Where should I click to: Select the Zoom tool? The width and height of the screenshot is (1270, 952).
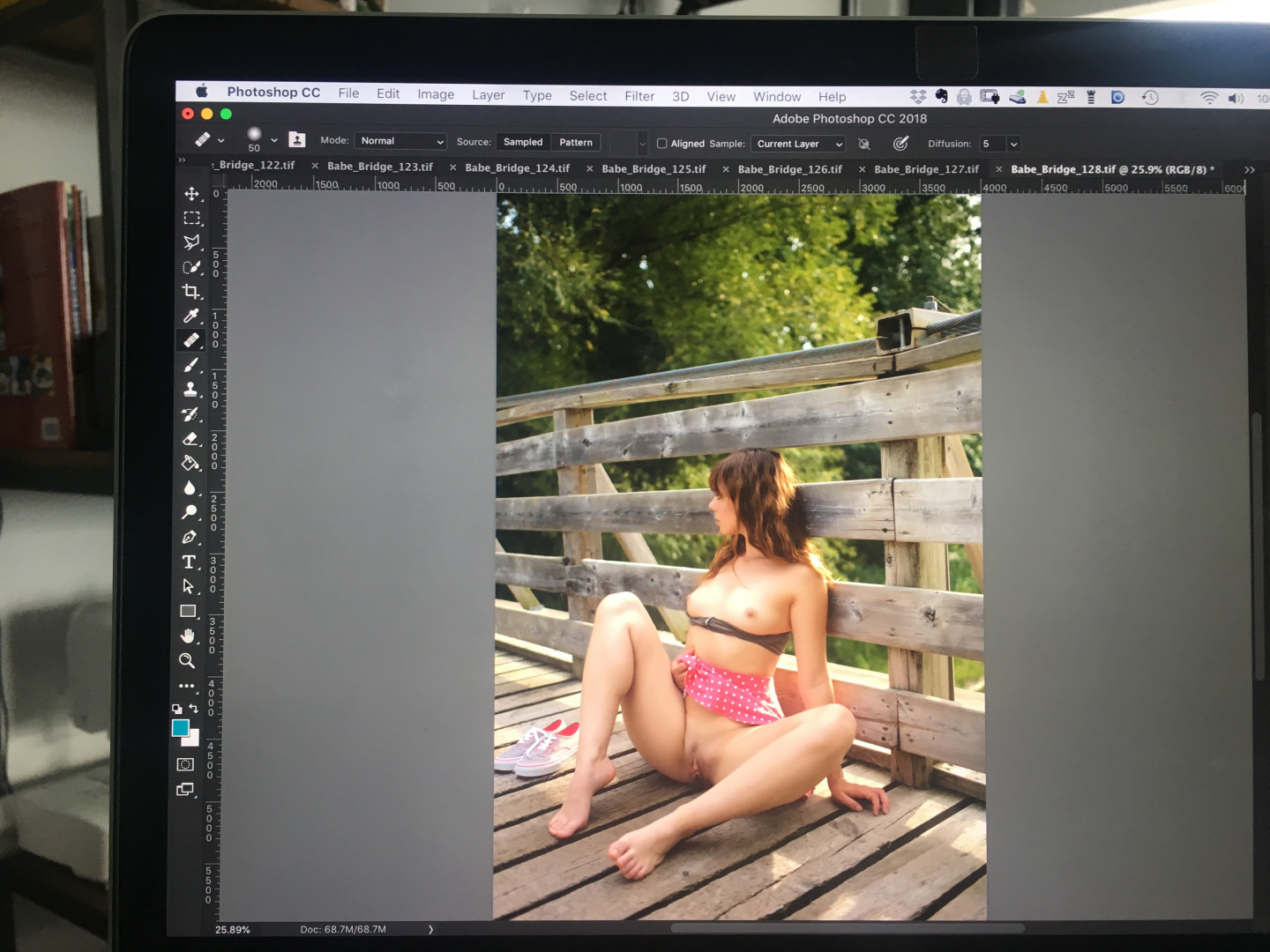pyautogui.click(x=187, y=660)
